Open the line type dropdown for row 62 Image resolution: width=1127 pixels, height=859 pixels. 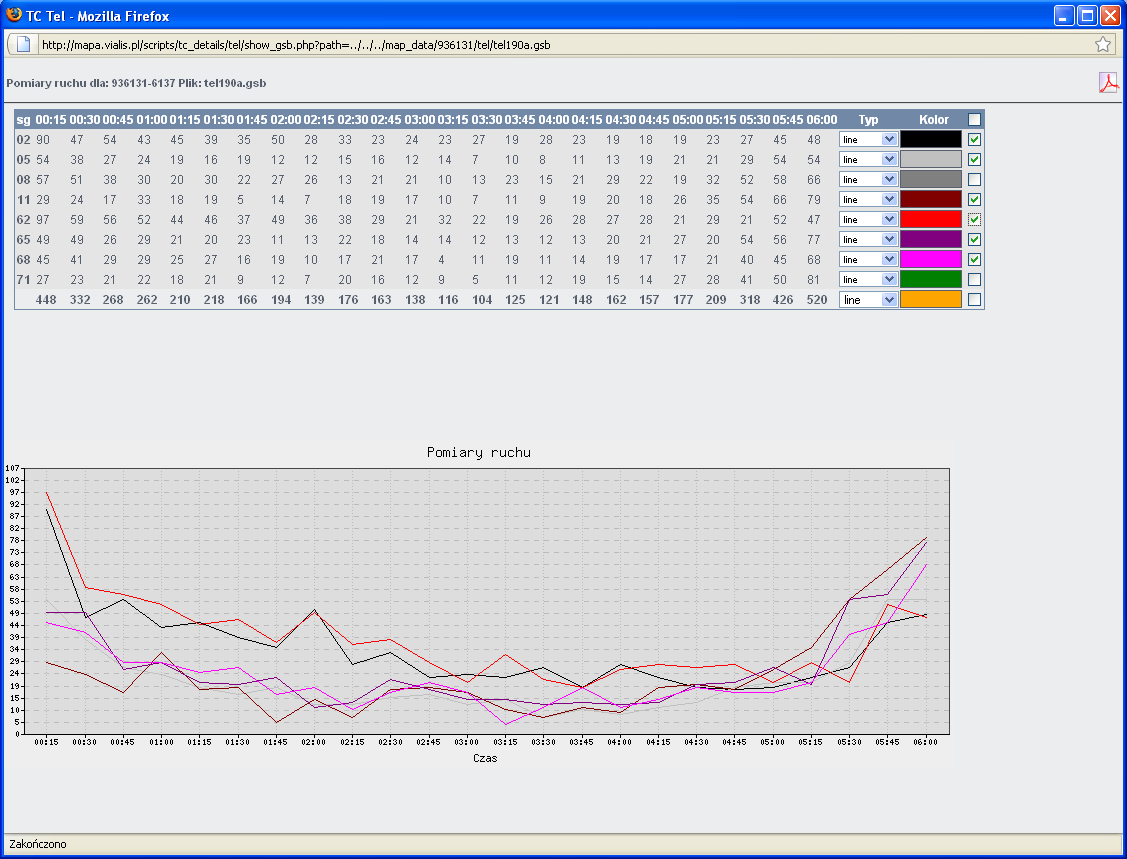[x=868, y=219]
